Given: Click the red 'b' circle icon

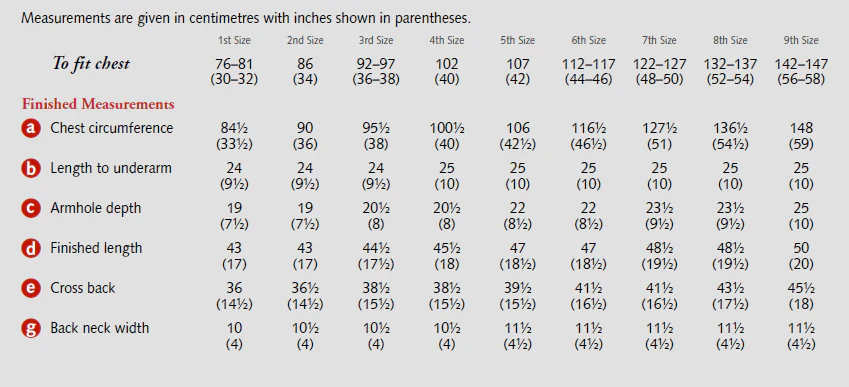Looking at the screenshot, I should [x=31, y=168].
